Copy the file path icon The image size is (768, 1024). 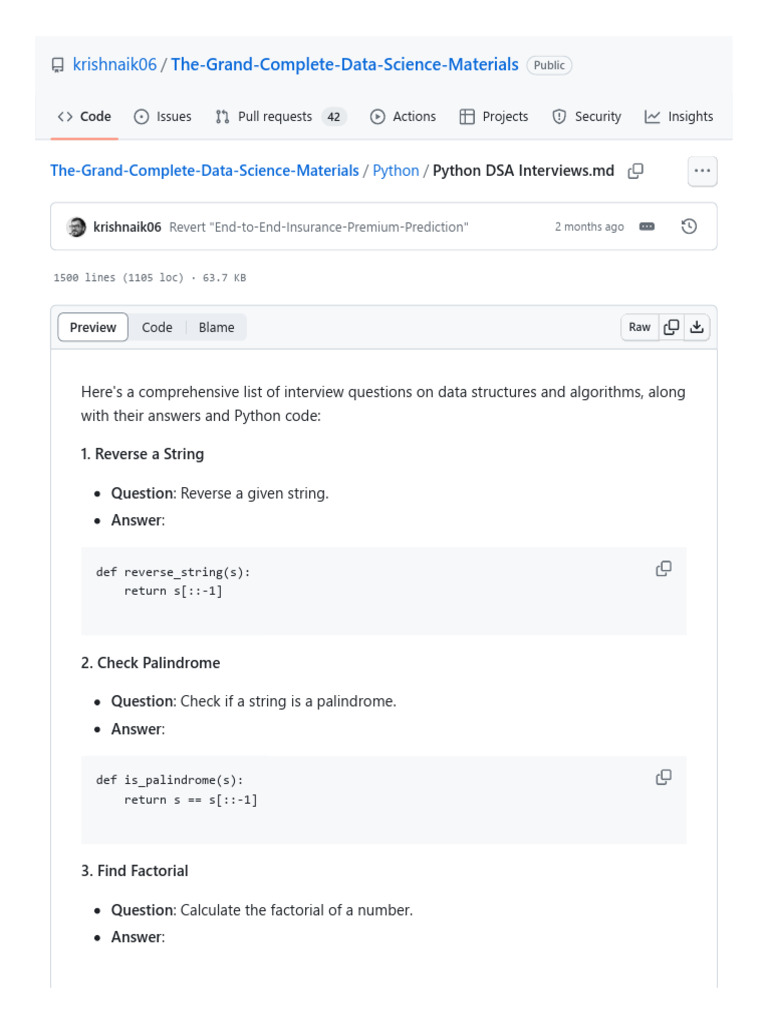coord(636,171)
